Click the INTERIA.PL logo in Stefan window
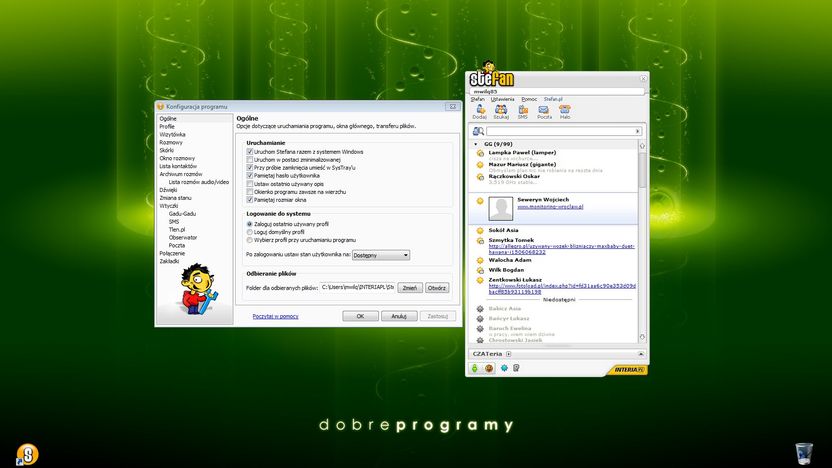The height and width of the screenshot is (468, 832). point(629,370)
